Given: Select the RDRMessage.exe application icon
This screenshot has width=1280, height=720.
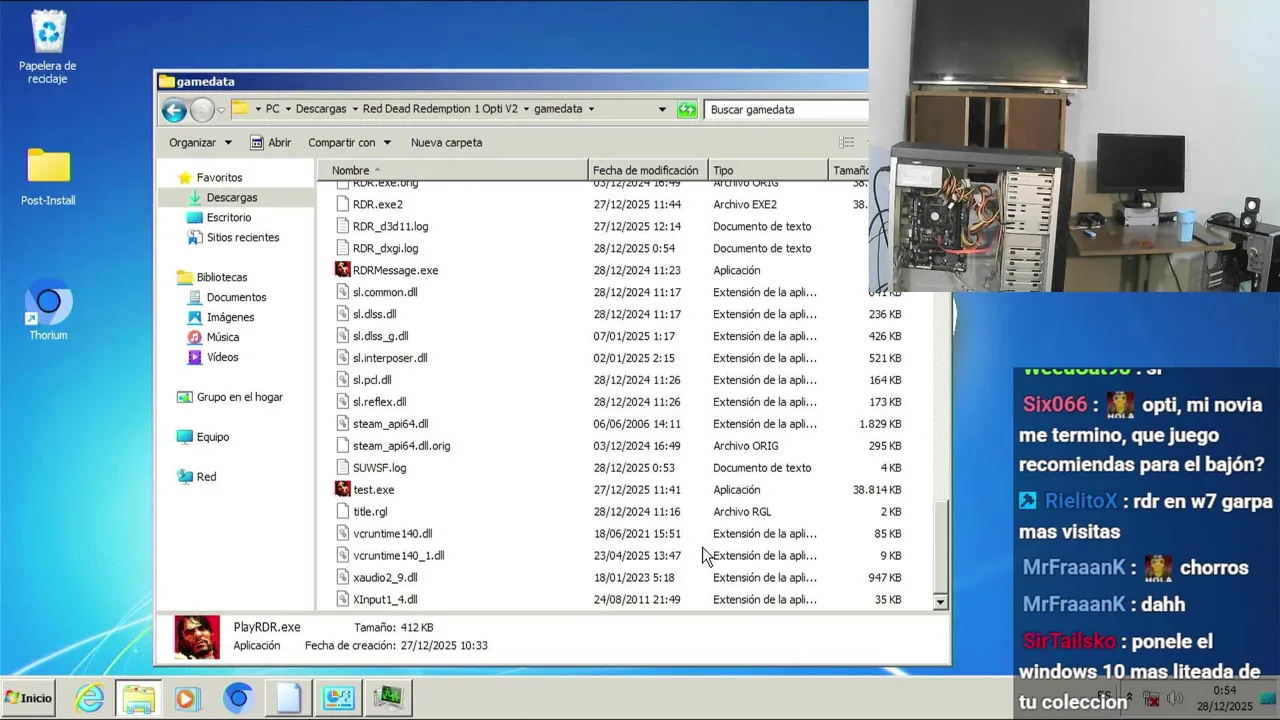Looking at the screenshot, I should [343, 270].
